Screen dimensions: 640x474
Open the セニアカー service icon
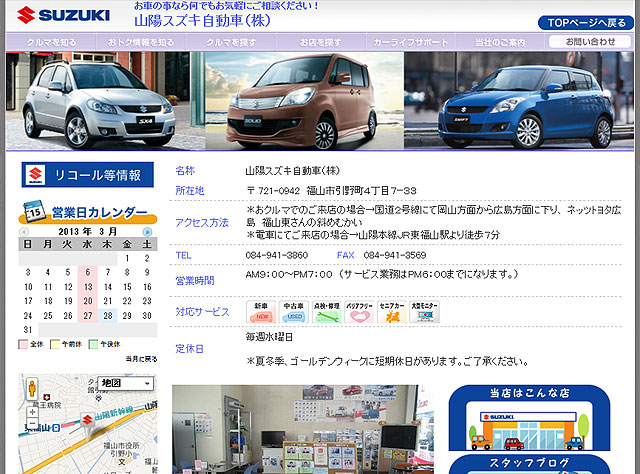[x=392, y=312]
